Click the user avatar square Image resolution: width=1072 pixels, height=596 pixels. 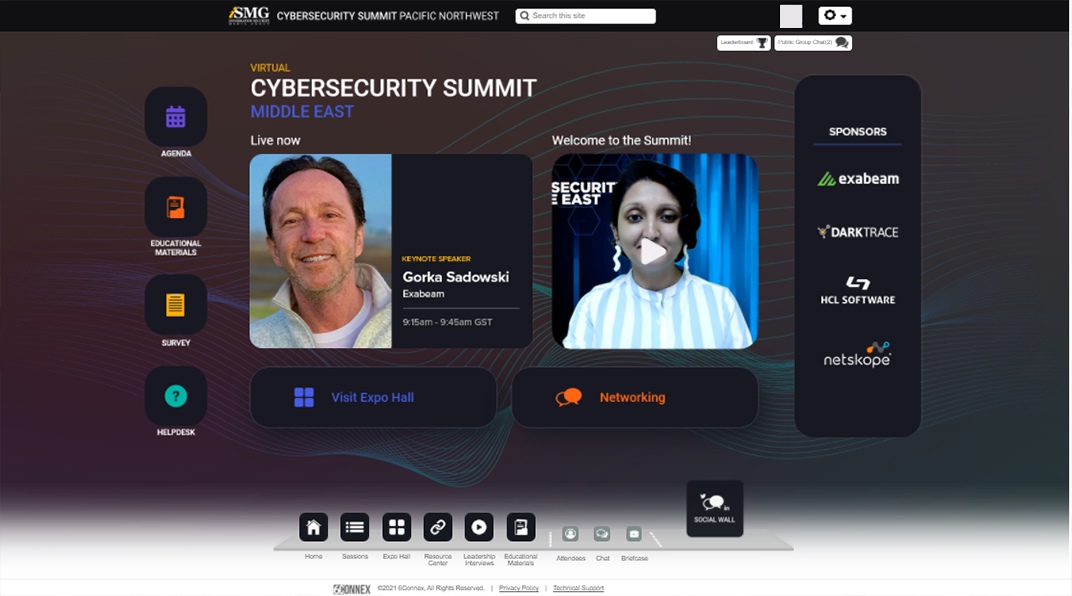tap(791, 16)
